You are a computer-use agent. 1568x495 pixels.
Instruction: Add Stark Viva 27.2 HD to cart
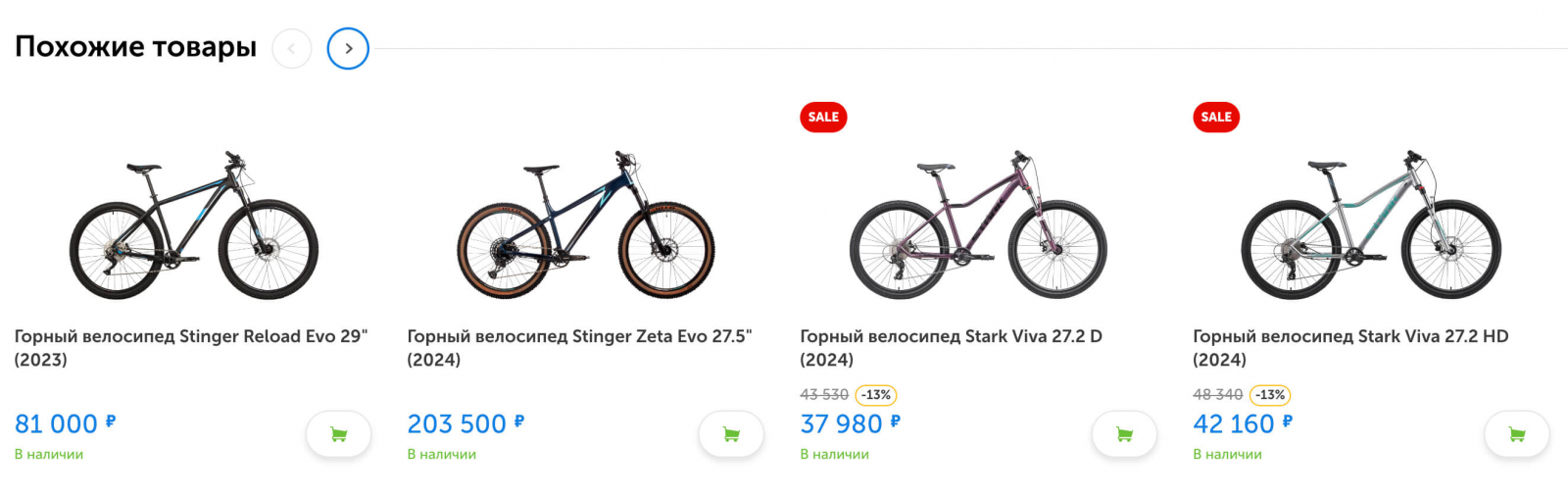(1517, 434)
